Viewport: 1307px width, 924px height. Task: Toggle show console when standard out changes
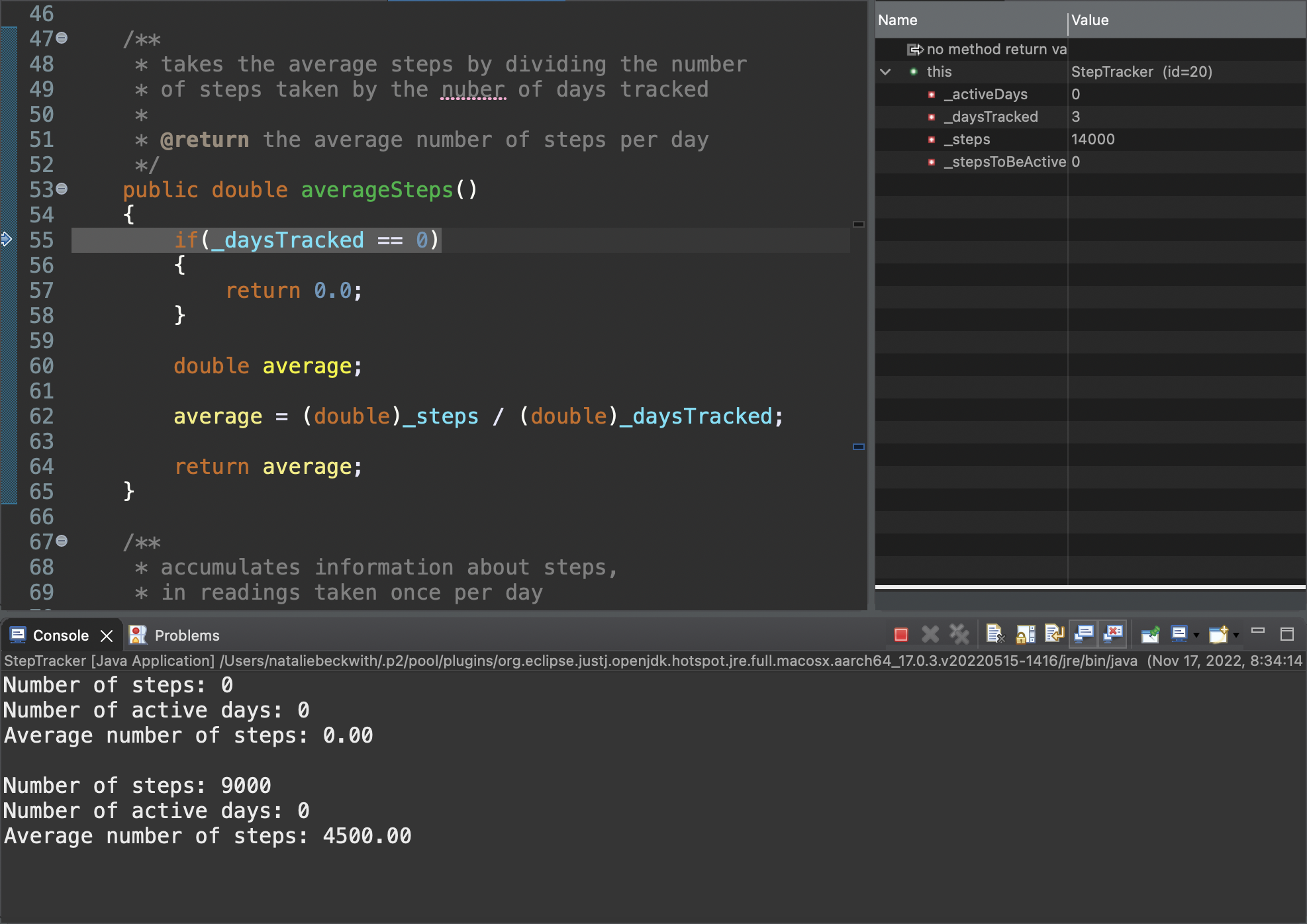[1084, 635]
